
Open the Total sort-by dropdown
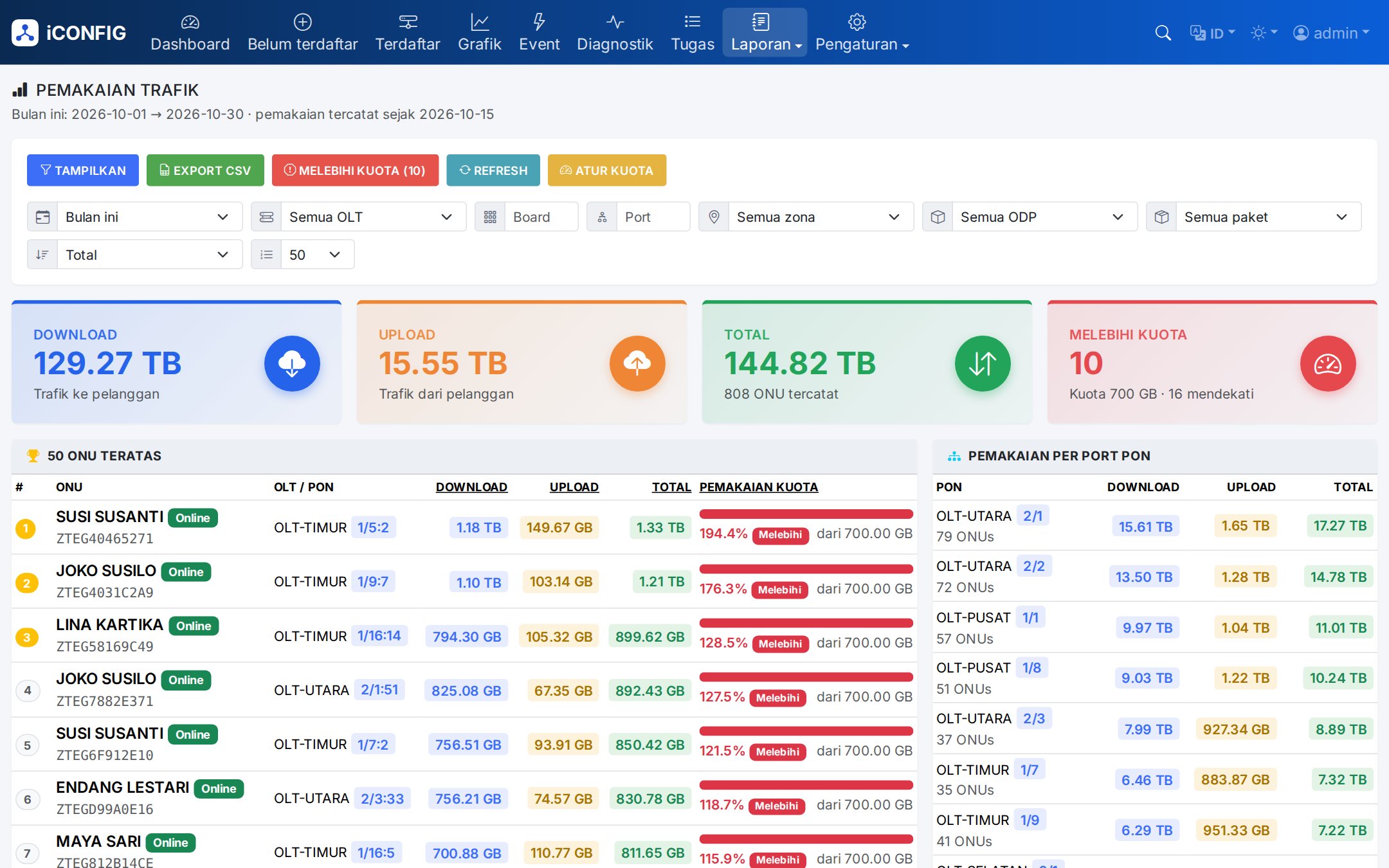(x=150, y=255)
